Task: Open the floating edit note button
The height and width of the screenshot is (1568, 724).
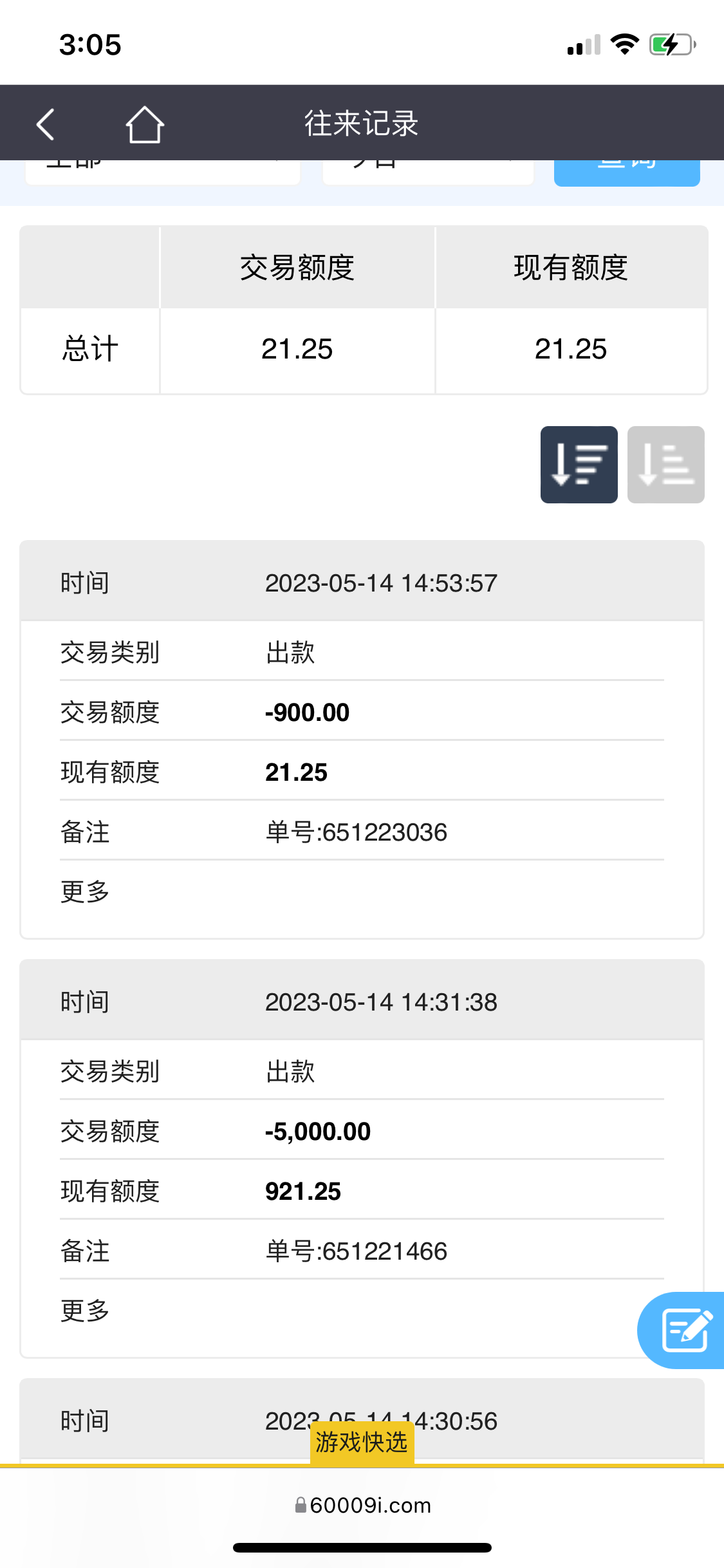Action: (685, 1330)
